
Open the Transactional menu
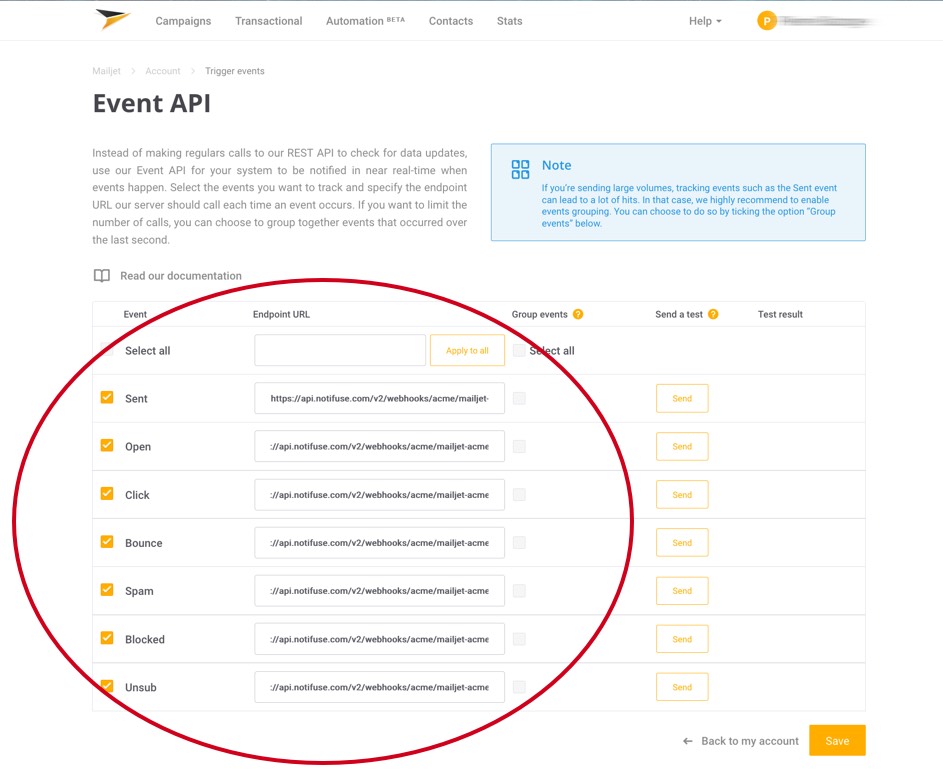click(268, 21)
